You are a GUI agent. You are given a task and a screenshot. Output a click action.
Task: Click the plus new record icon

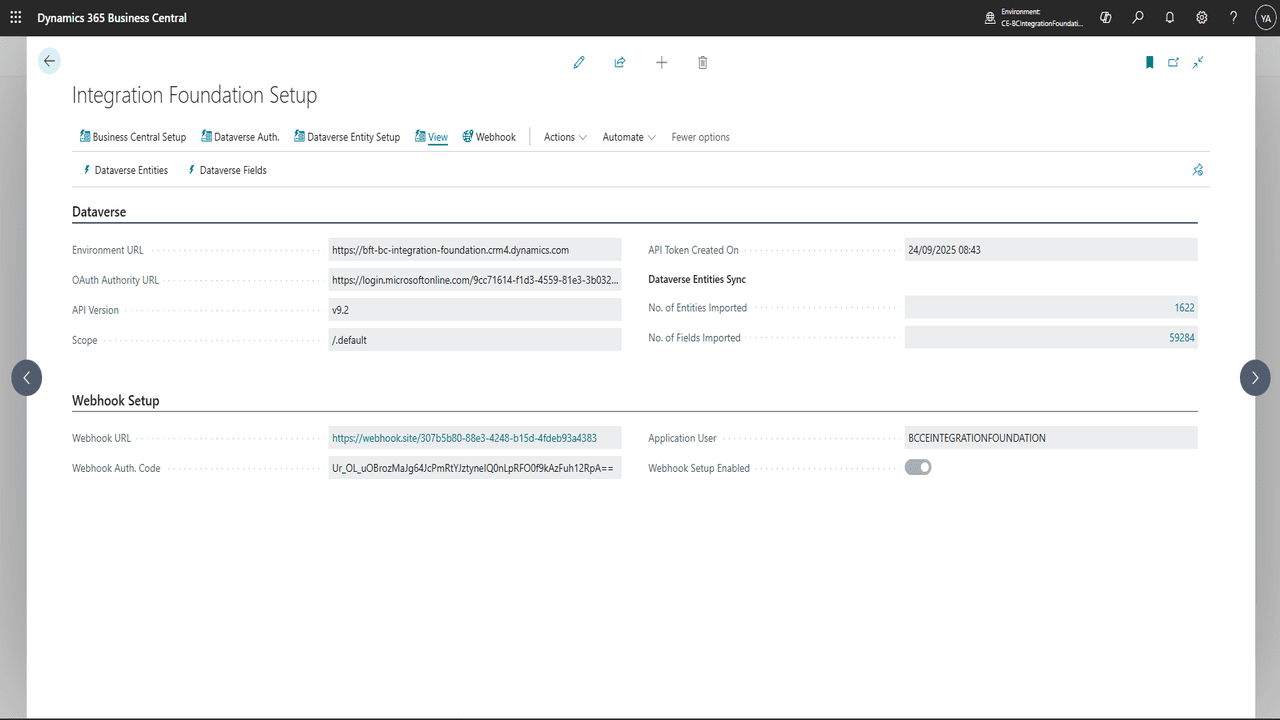[x=661, y=62]
